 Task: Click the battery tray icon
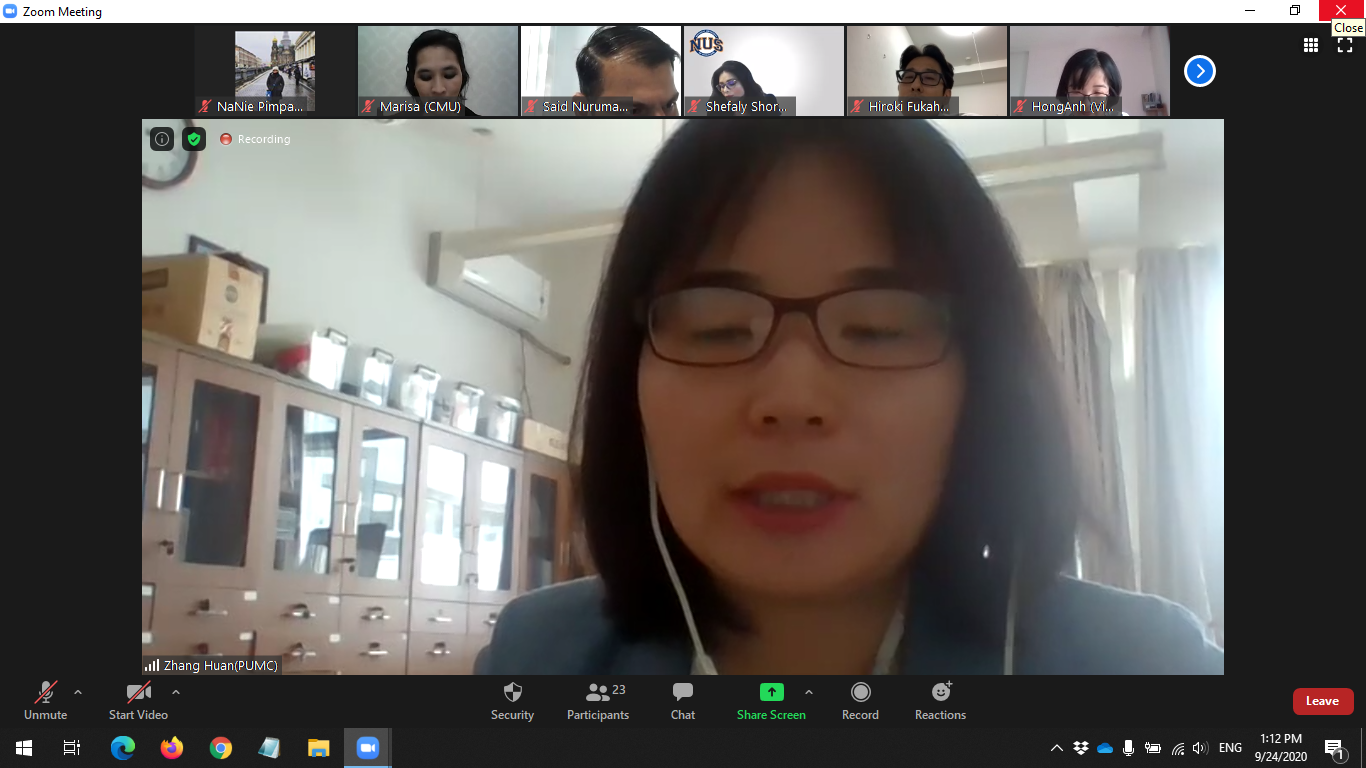pos(1153,748)
